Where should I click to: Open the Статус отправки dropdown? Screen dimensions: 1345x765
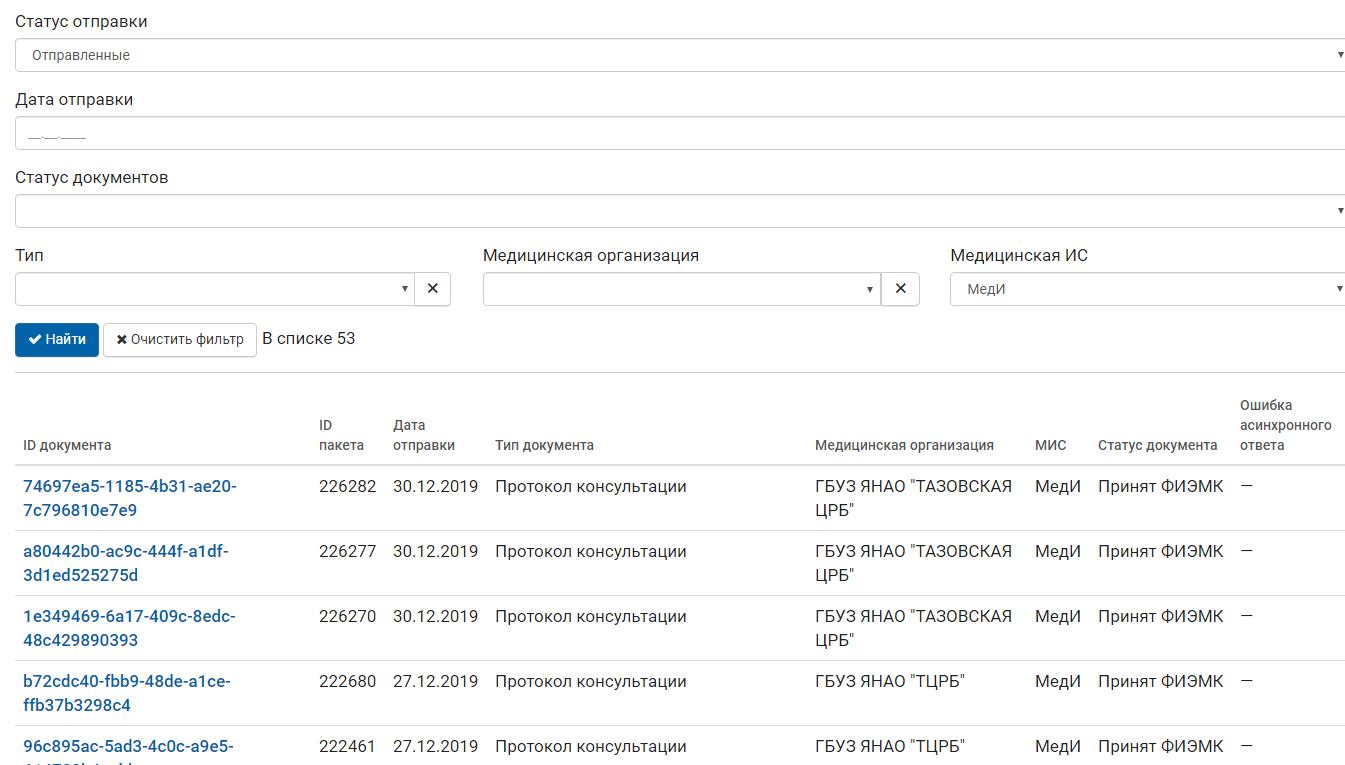(x=682, y=55)
